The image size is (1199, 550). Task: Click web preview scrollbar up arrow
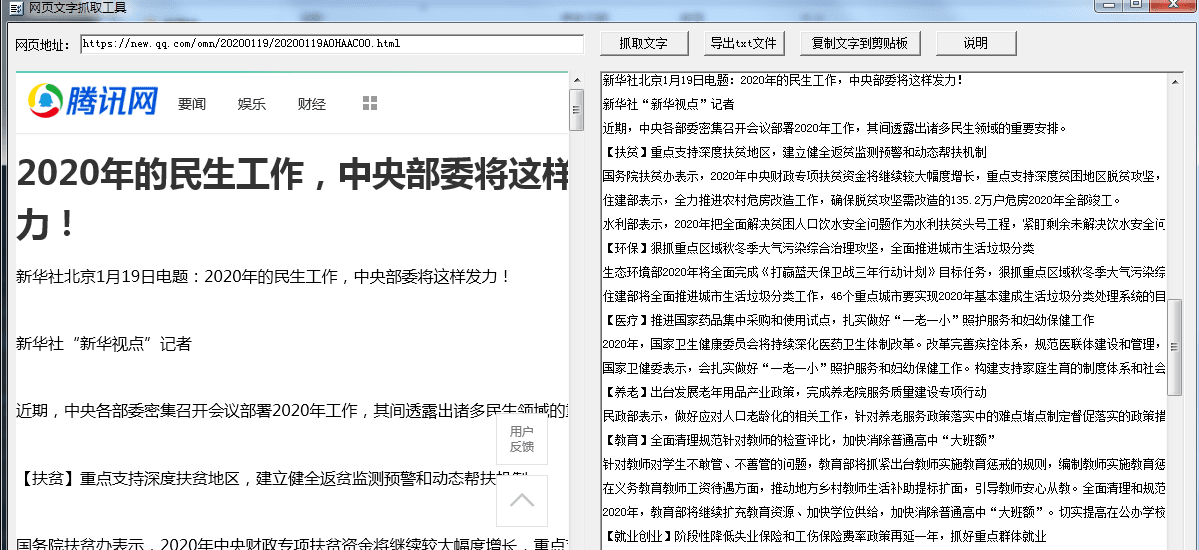point(576,80)
